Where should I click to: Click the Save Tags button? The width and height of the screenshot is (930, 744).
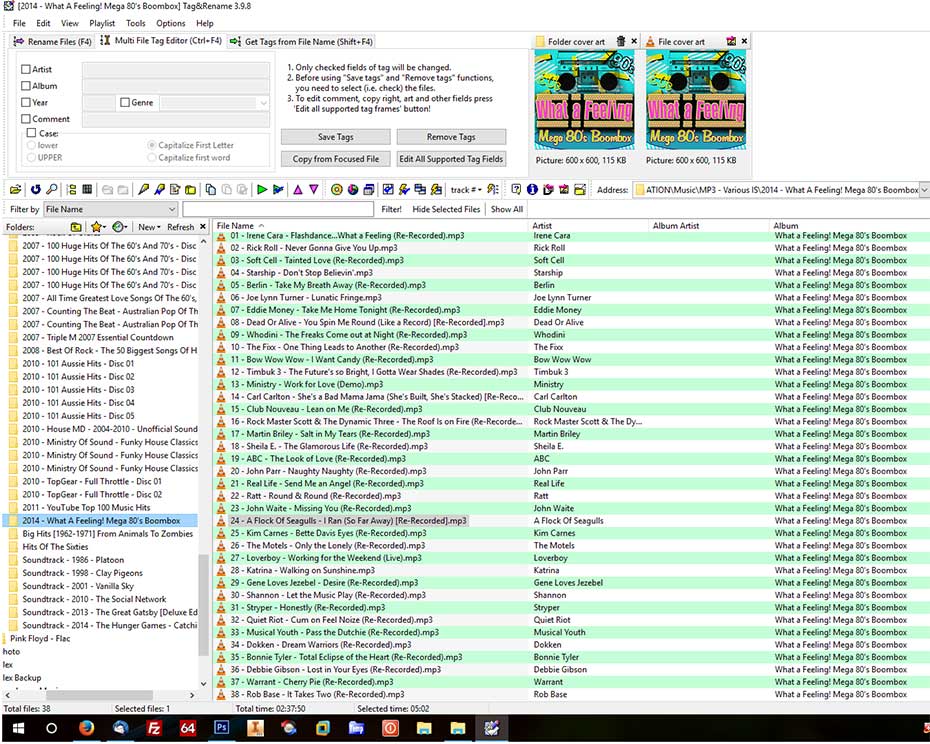[336, 137]
